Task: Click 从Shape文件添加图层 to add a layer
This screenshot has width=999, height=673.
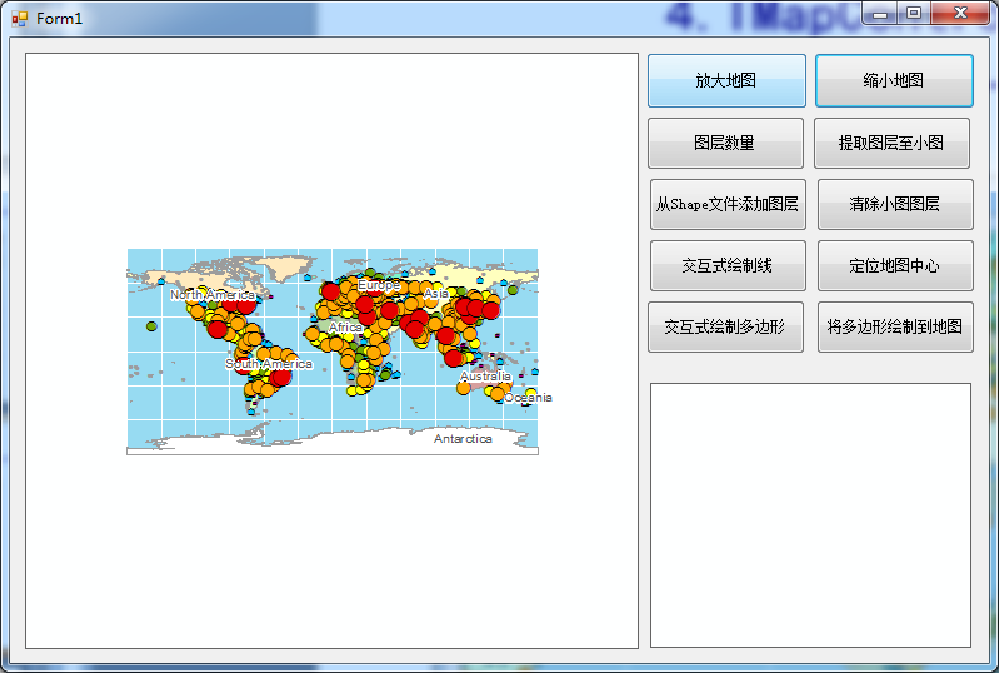Action: 727,203
